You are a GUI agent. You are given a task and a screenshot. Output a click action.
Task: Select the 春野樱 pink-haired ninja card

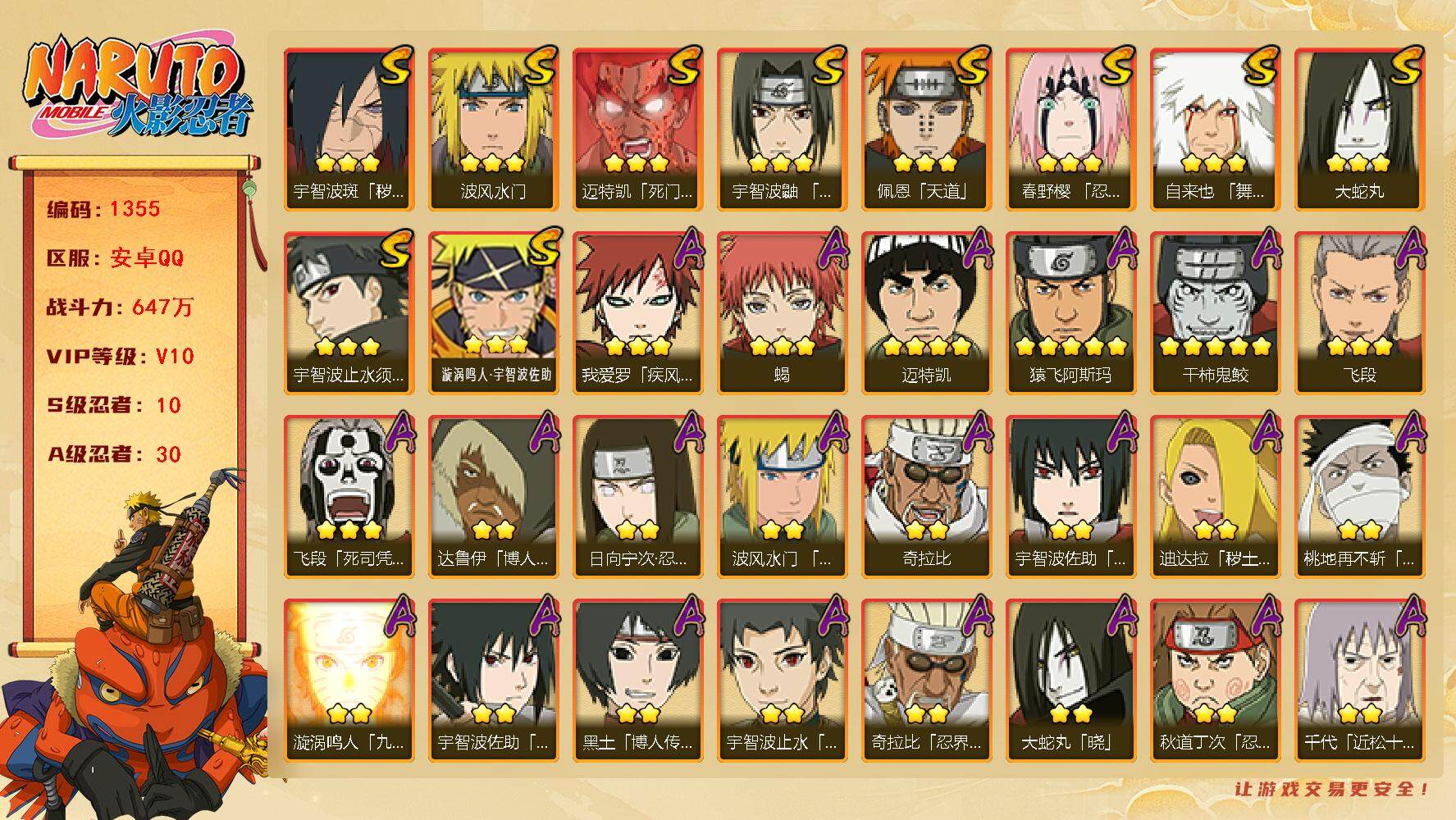pos(1070,130)
